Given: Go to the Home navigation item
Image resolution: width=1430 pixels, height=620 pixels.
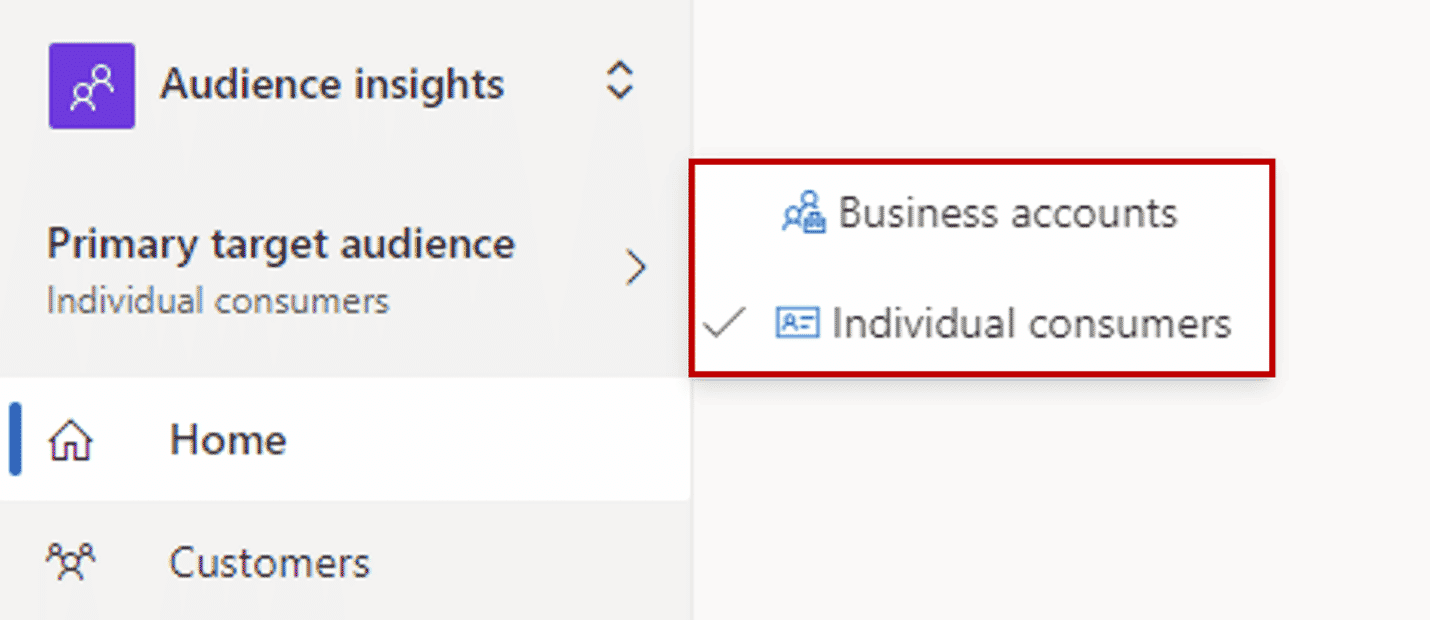Looking at the screenshot, I should tap(345, 439).
